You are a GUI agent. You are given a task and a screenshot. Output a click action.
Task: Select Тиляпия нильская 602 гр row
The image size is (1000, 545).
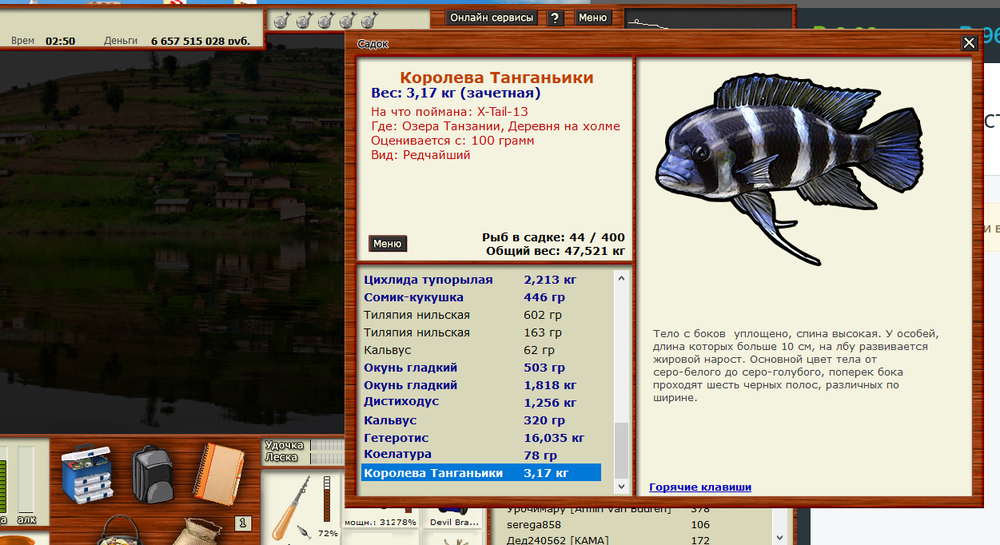click(482, 315)
